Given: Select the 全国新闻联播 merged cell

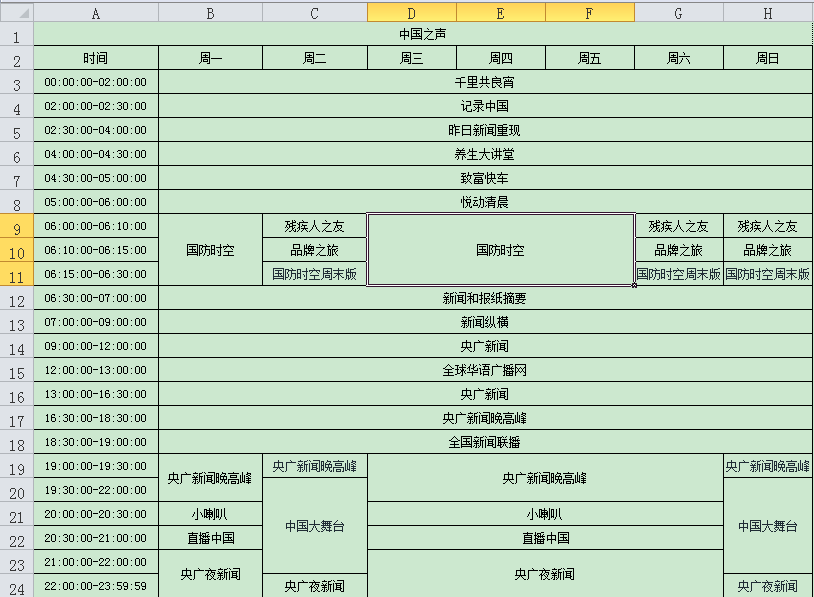Looking at the screenshot, I should click(485, 442).
